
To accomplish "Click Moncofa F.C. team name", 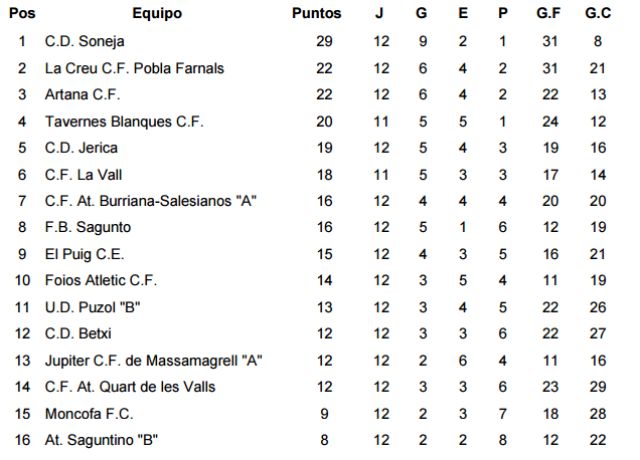I will pos(89,413).
